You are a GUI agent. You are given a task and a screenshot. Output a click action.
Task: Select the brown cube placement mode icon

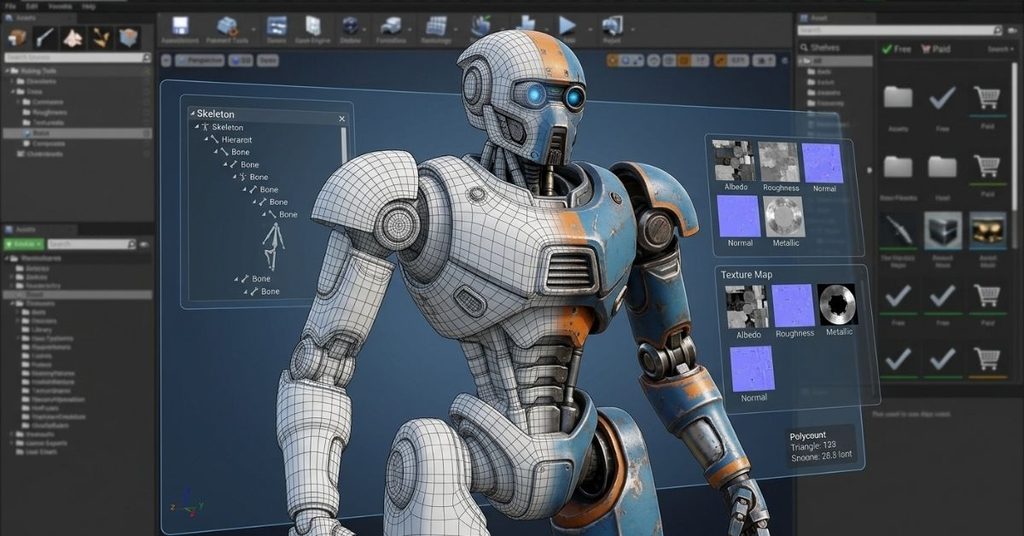pos(17,38)
